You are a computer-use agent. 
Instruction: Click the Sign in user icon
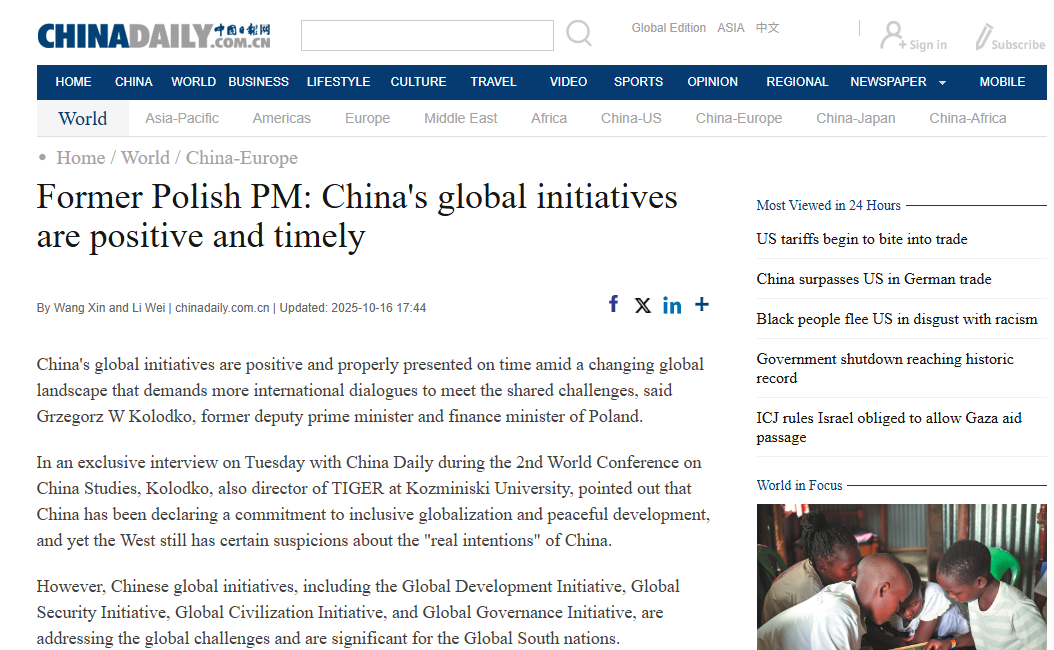pyautogui.click(x=892, y=36)
